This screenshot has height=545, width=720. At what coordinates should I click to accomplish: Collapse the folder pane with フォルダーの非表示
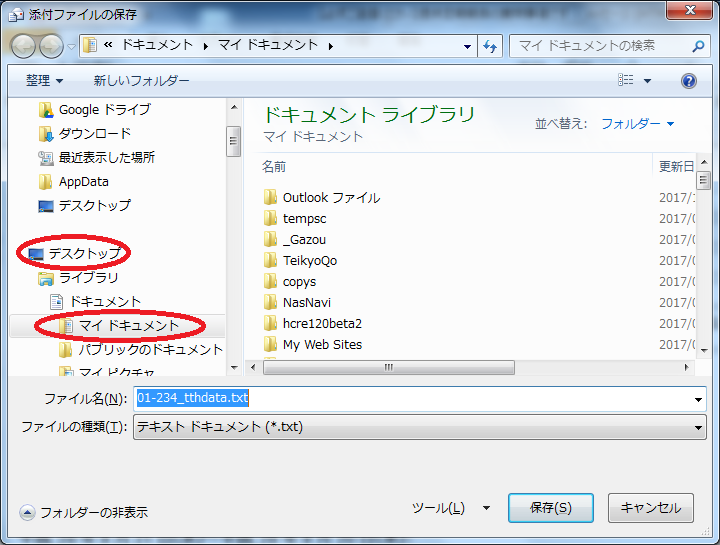coord(84,512)
